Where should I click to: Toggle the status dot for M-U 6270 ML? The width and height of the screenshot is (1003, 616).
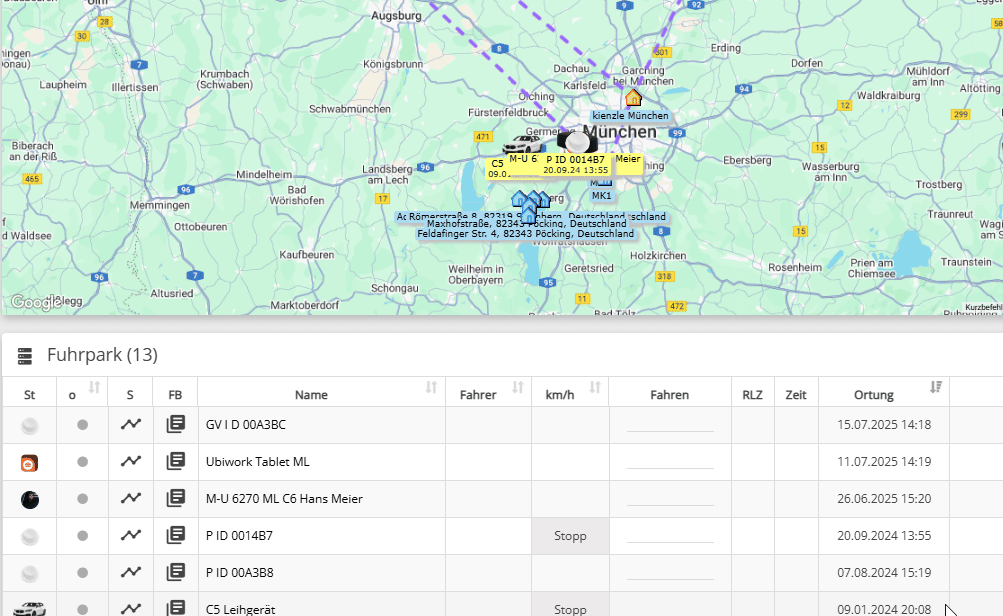(x=82, y=498)
